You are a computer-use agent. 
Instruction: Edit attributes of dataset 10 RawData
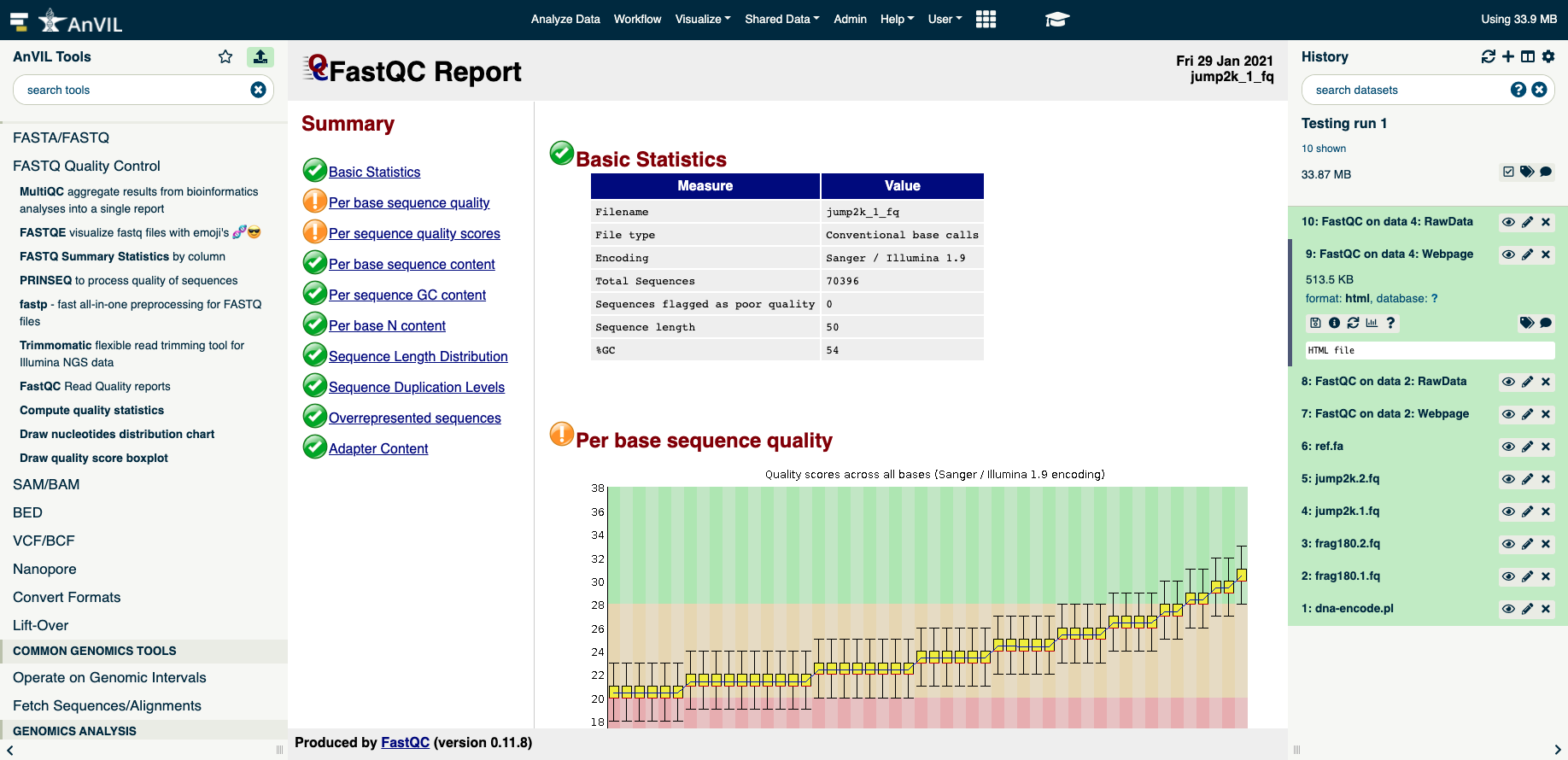point(1527,222)
